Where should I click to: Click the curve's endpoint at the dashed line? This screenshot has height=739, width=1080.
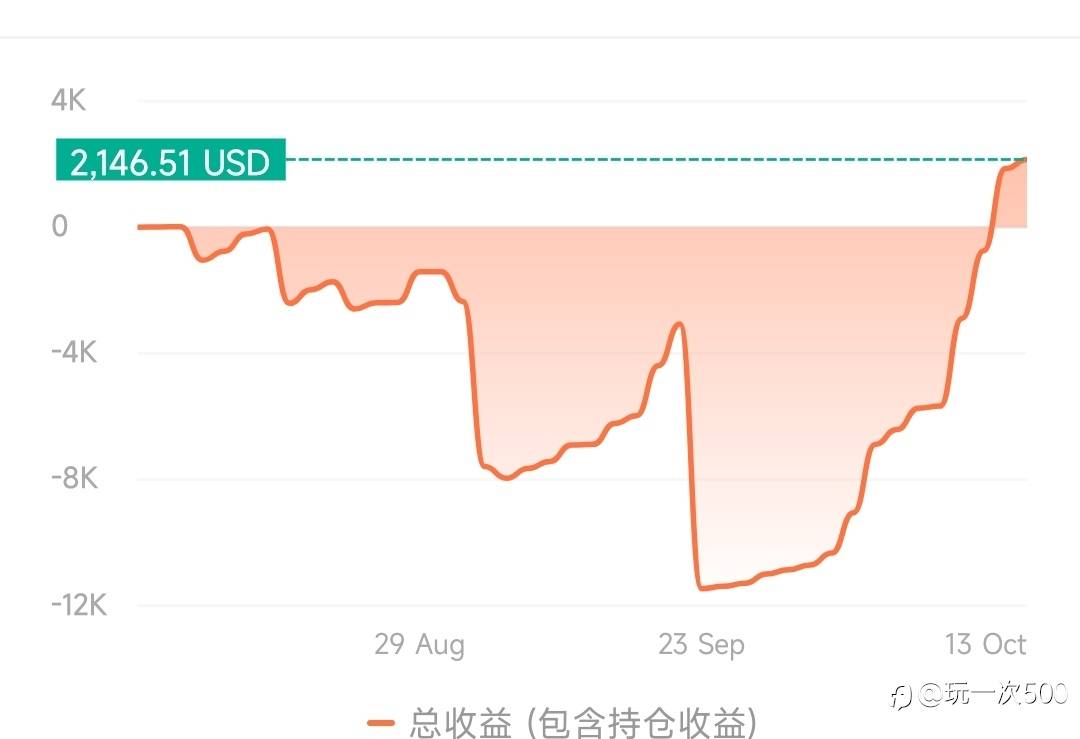click(1025, 160)
